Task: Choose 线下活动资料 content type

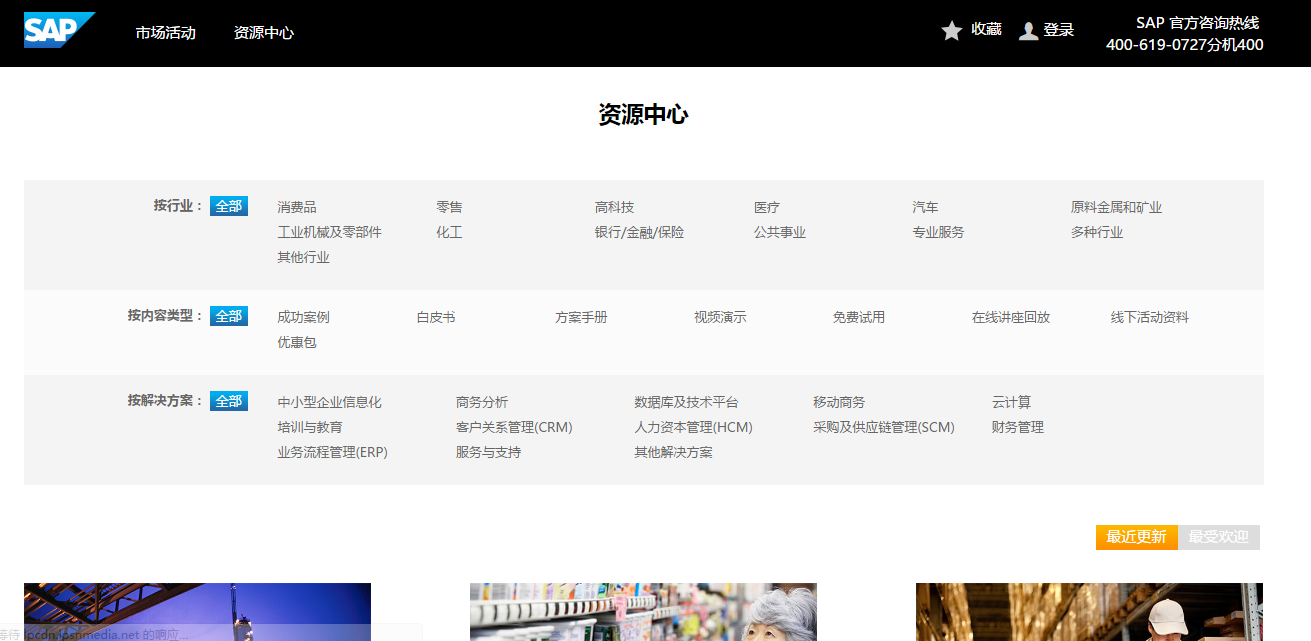Action: [x=1150, y=318]
